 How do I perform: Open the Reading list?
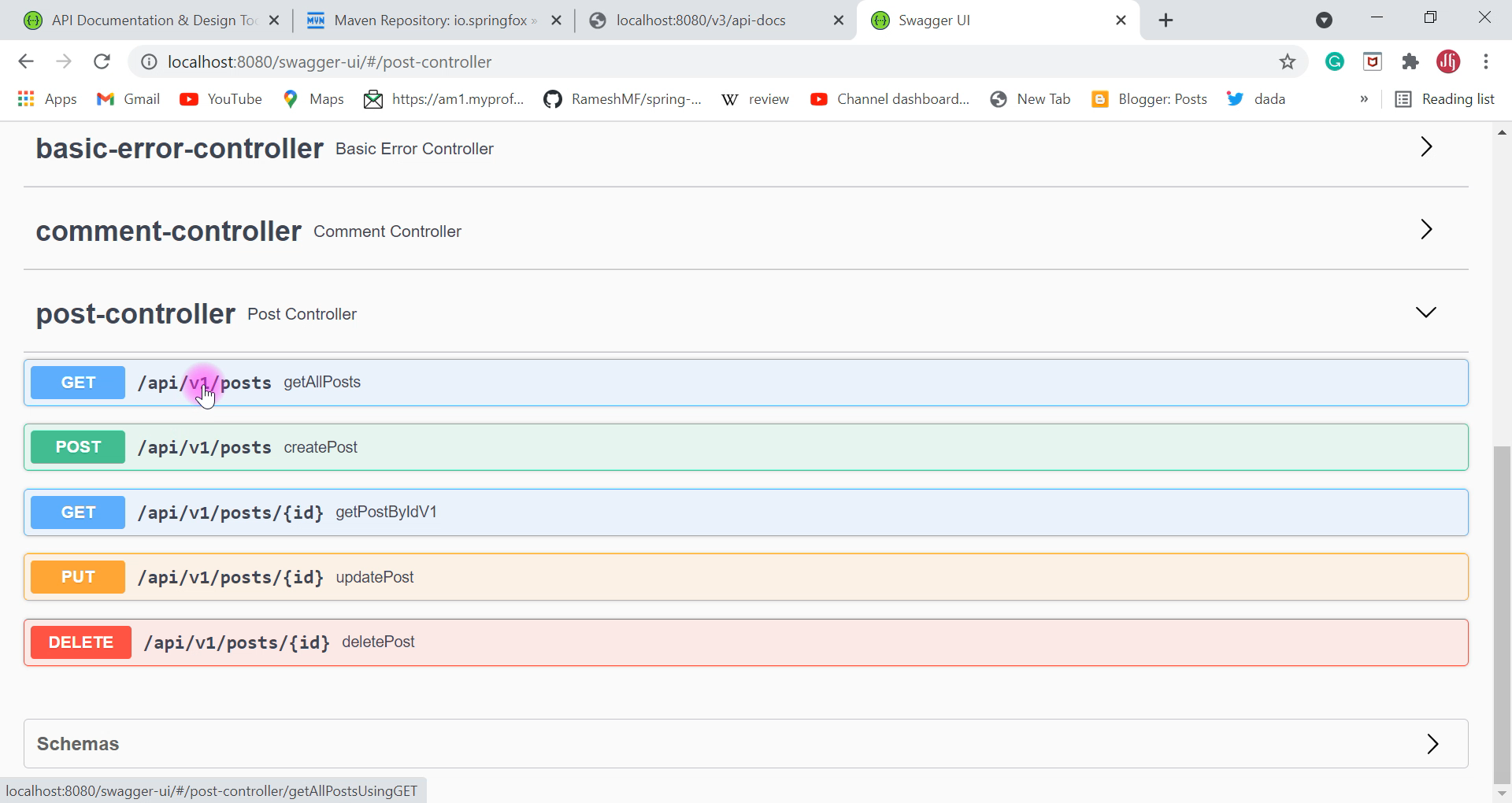(x=1444, y=99)
